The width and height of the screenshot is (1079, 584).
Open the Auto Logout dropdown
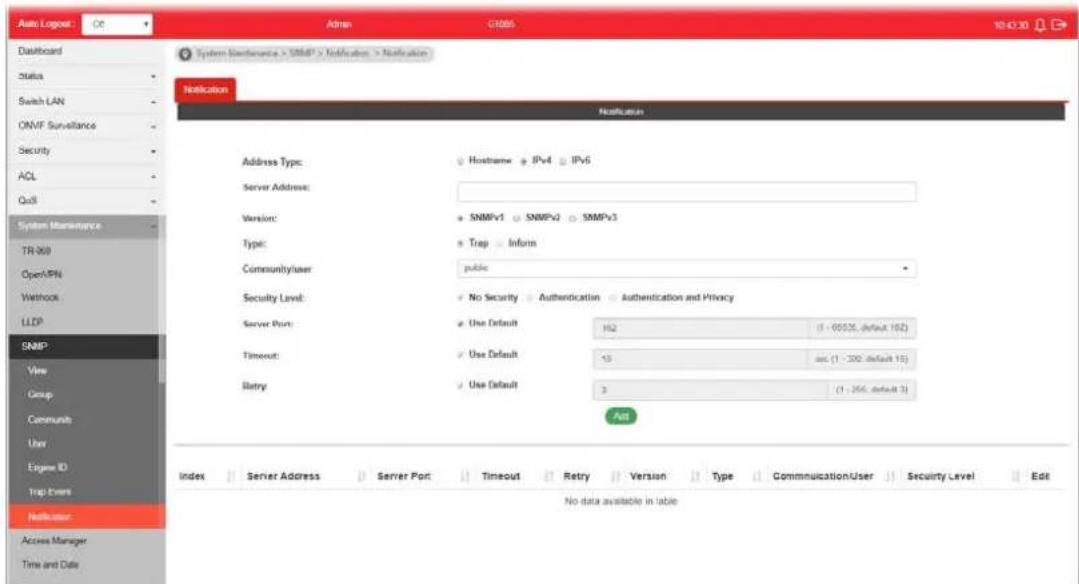click(117, 24)
